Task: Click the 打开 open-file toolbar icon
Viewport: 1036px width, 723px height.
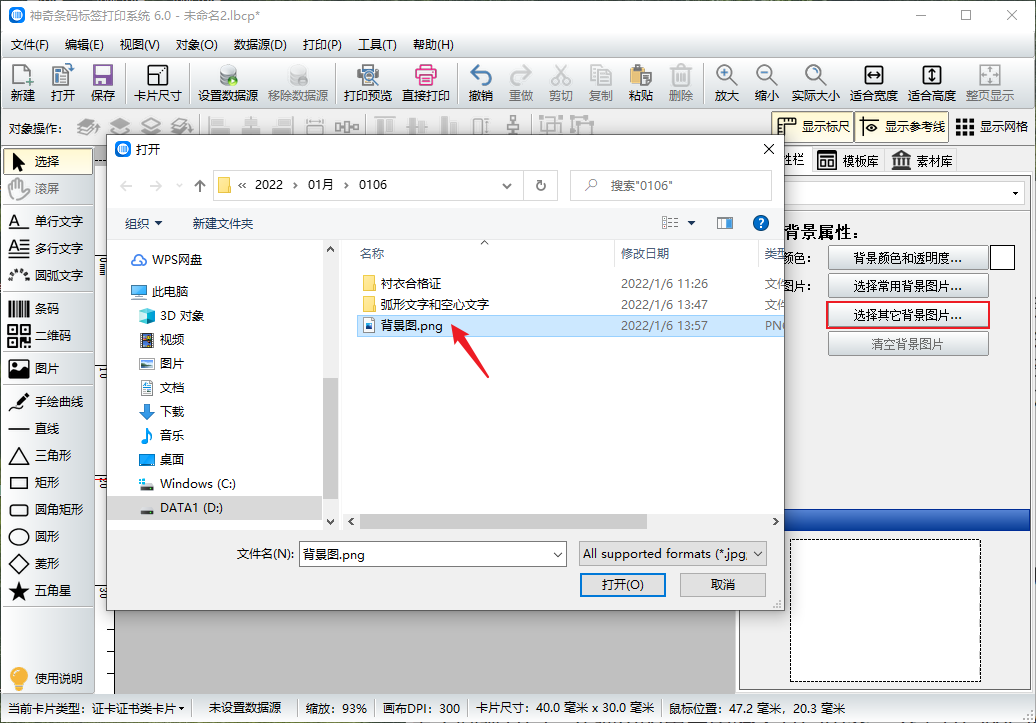Action: (x=63, y=83)
